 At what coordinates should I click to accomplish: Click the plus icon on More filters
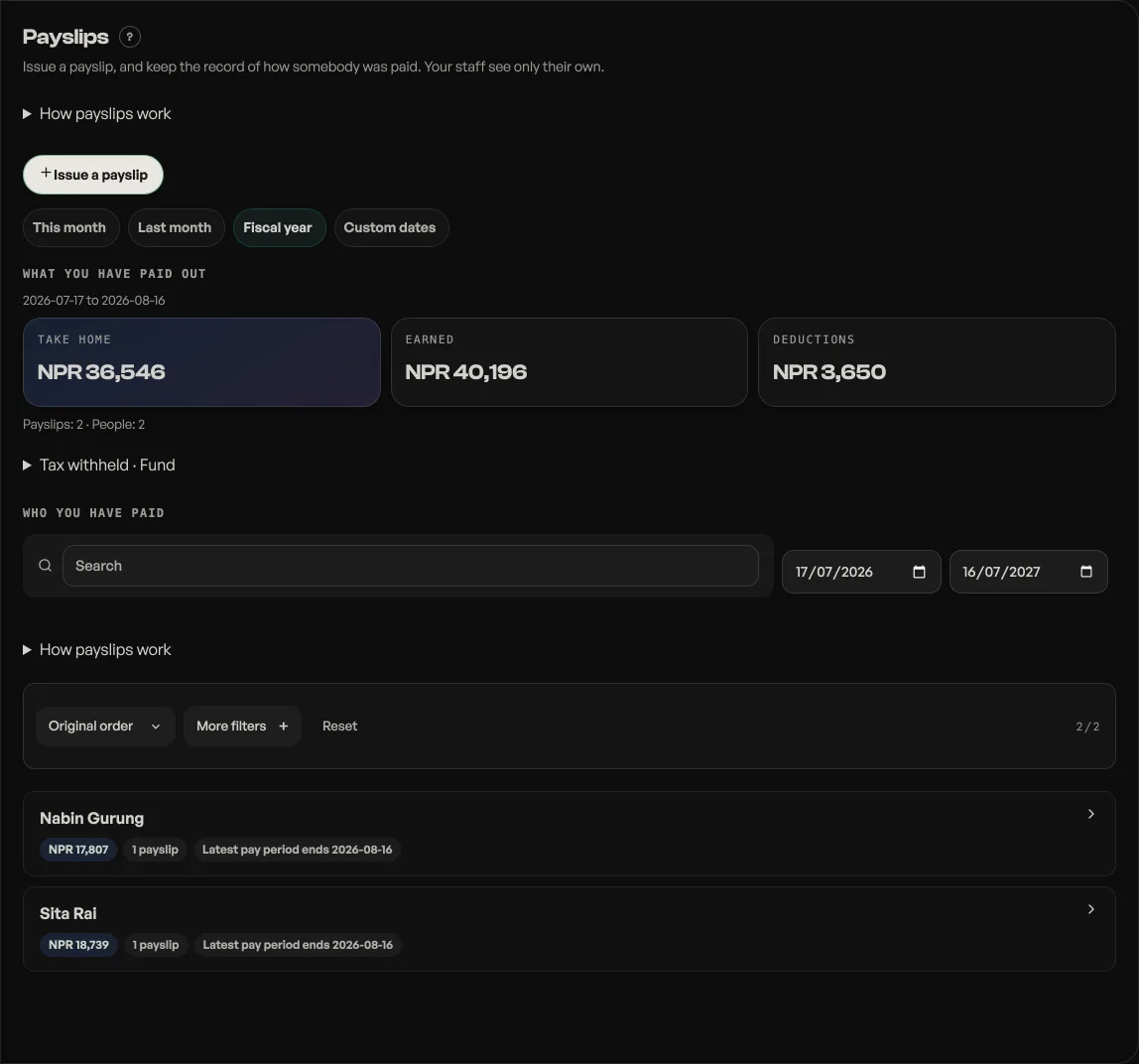coord(284,727)
